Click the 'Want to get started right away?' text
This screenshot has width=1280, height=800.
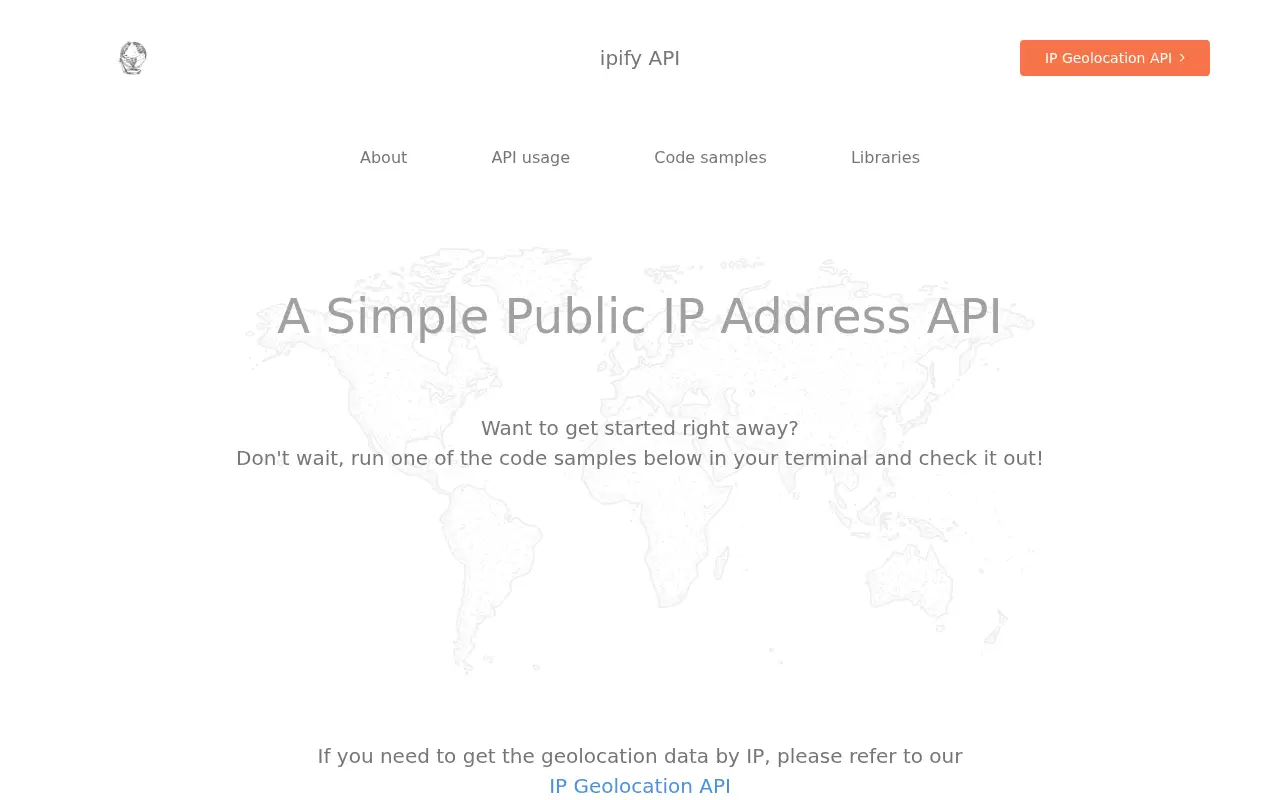[x=640, y=428]
